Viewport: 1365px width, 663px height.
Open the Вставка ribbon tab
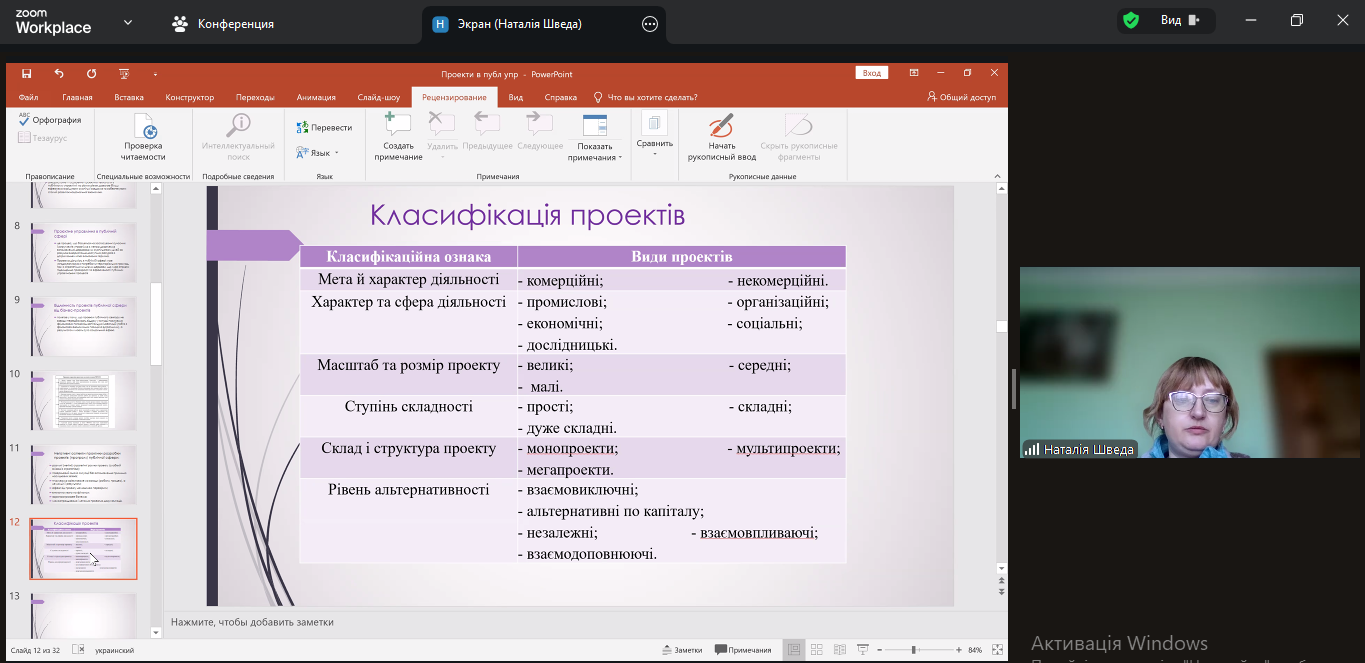[x=129, y=97]
